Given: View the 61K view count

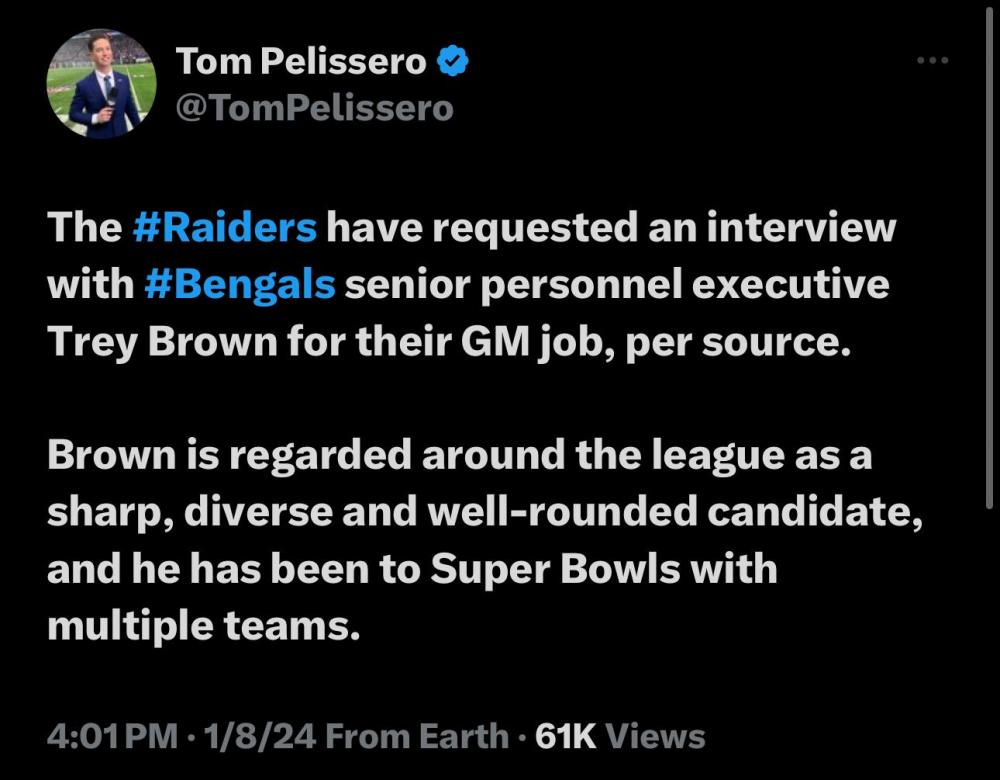Looking at the screenshot, I should (x=566, y=737).
